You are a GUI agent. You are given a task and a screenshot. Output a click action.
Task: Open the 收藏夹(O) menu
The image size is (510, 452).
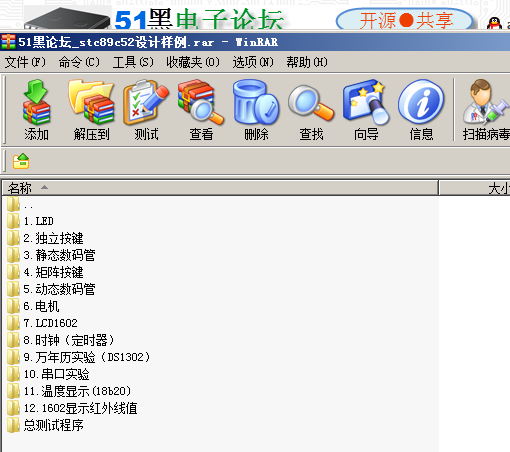pos(193,62)
